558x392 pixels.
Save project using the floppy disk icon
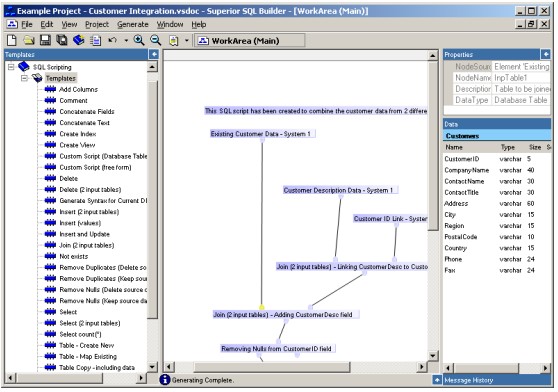coord(45,41)
